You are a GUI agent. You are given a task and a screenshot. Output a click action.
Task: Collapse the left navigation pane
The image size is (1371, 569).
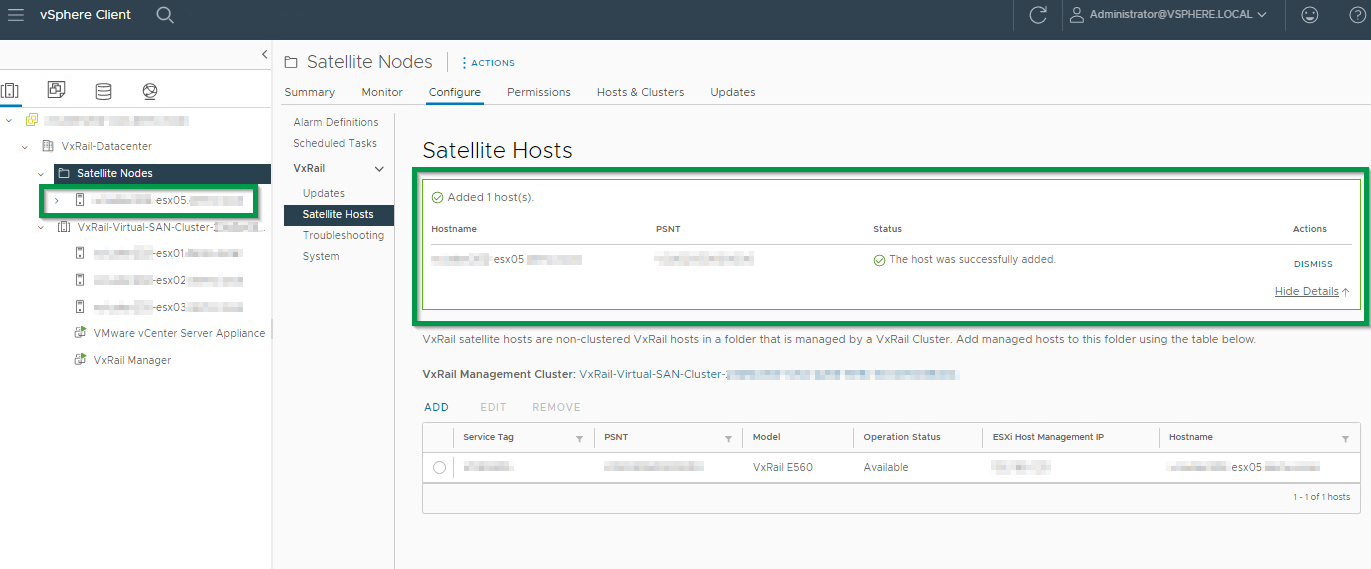pyautogui.click(x=264, y=54)
